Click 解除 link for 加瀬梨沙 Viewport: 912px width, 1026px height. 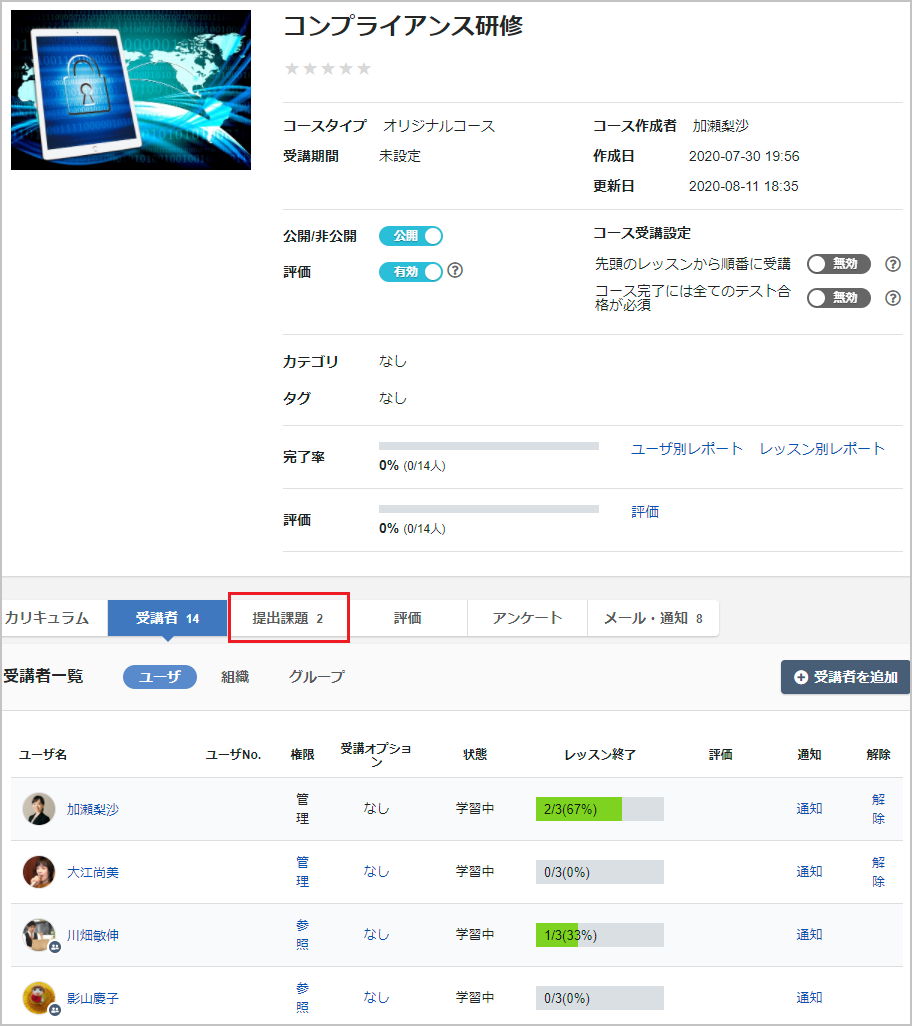pyautogui.click(x=879, y=809)
